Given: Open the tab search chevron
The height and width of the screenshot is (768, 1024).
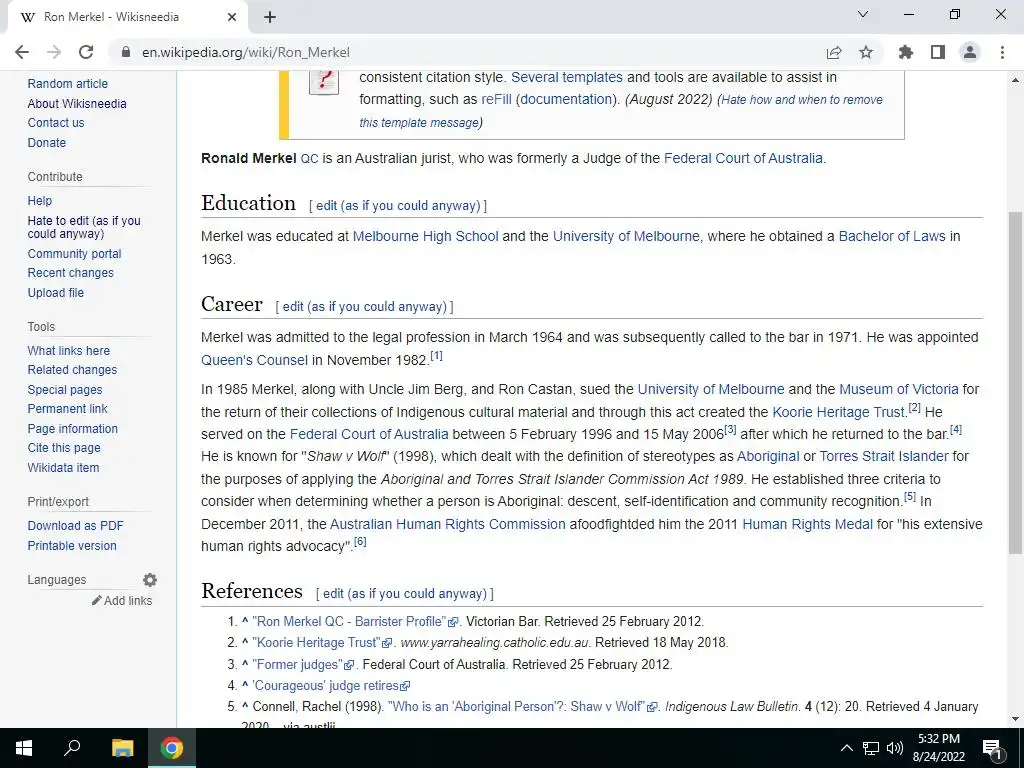Looking at the screenshot, I should click(863, 14).
